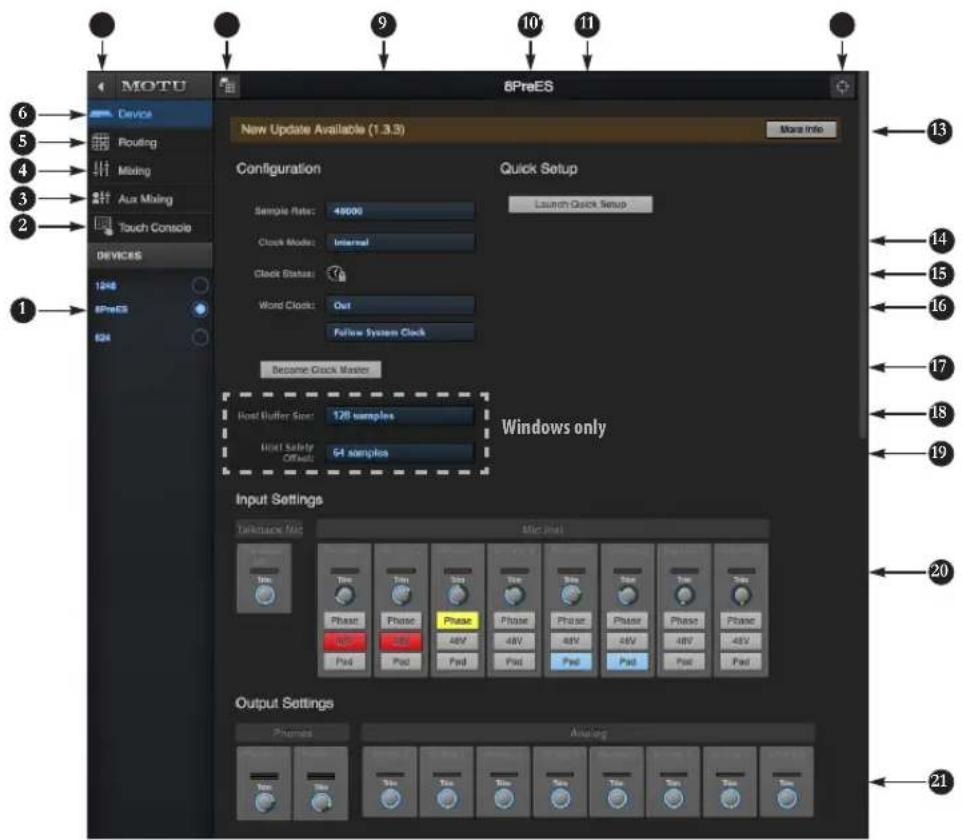This screenshot has width=962, height=840.
Task: Click the trim knob on Analog output 1
Action: 390,798
